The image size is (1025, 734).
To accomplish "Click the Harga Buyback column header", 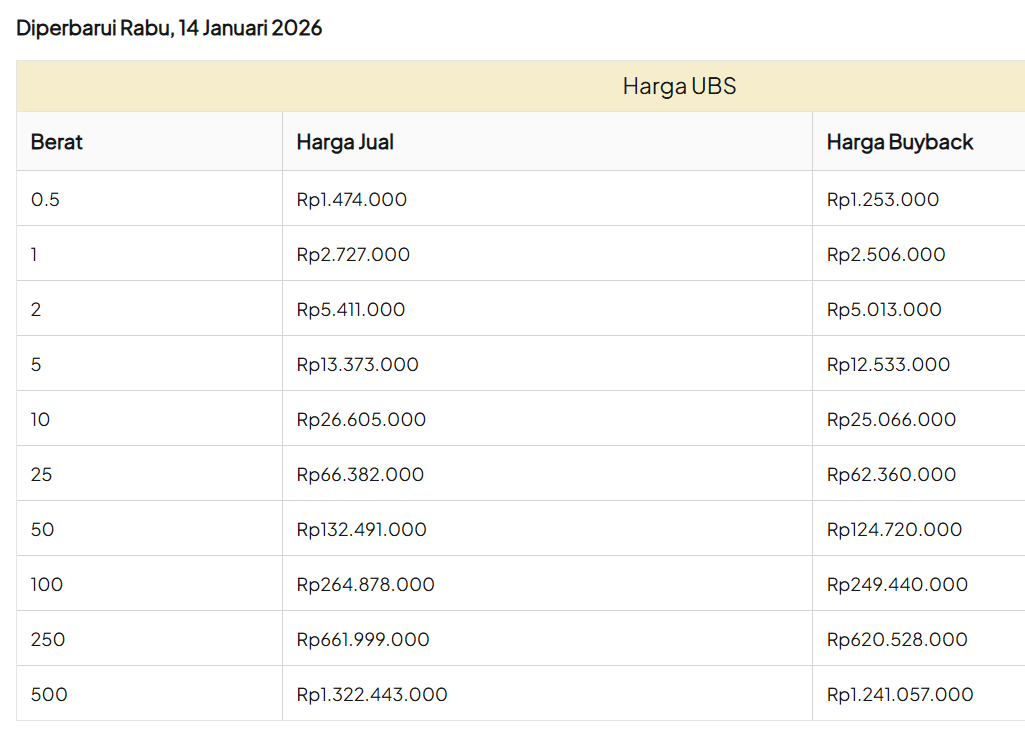I will point(900,142).
